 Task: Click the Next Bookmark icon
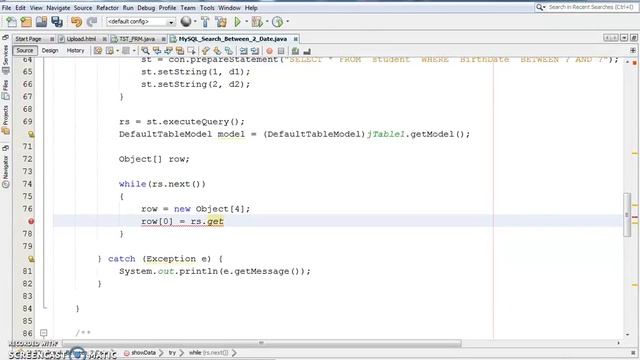pos(217,51)
